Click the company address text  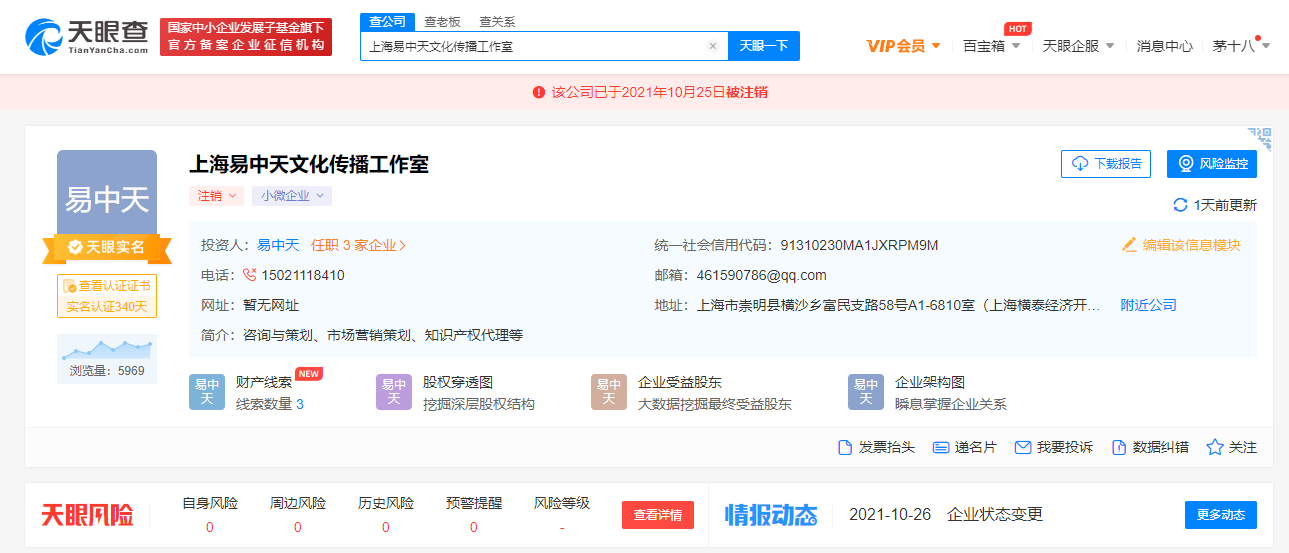pos(898,305)
